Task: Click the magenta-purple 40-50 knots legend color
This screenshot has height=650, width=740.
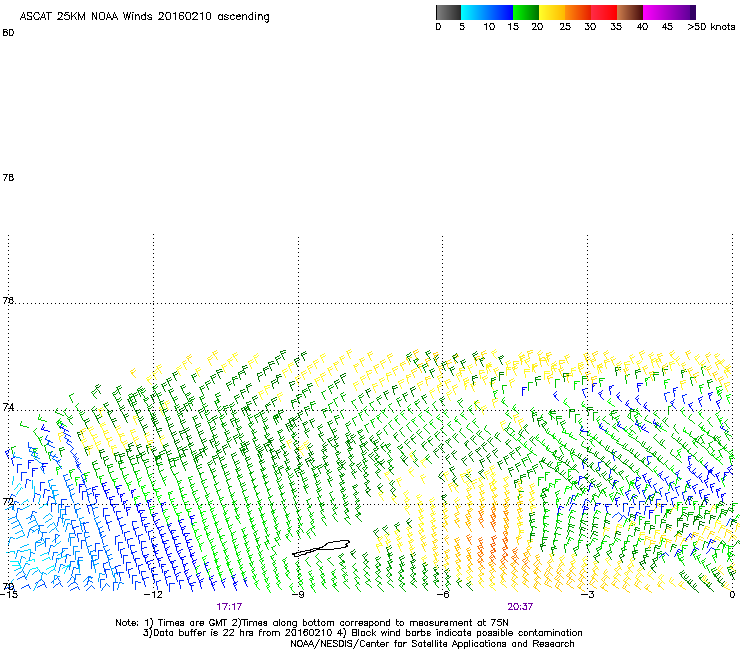Action: [669, 12]
